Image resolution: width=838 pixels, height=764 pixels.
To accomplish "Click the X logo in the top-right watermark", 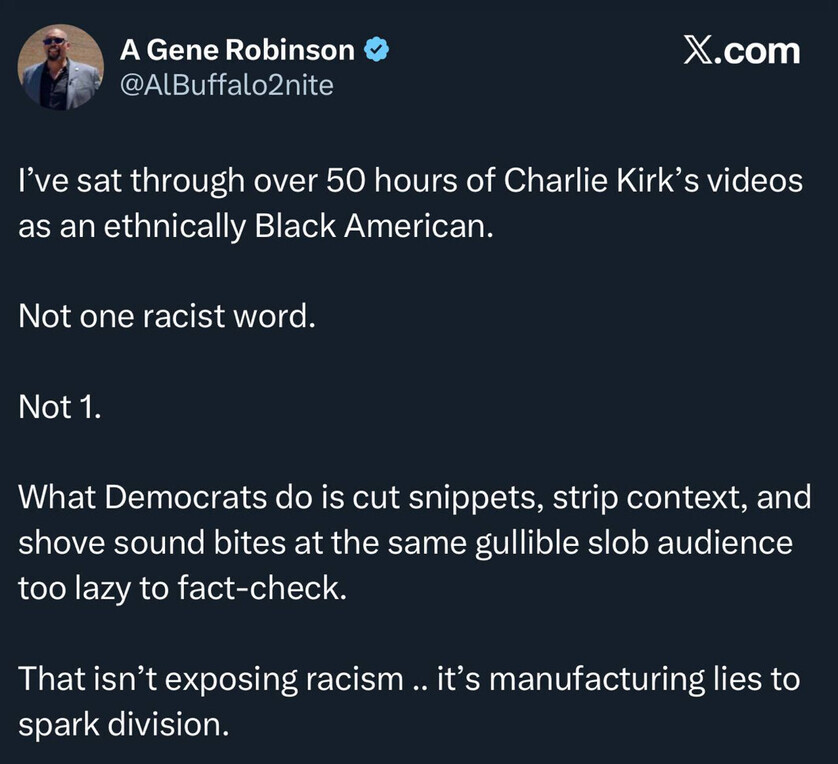I will tap(702, 50).
